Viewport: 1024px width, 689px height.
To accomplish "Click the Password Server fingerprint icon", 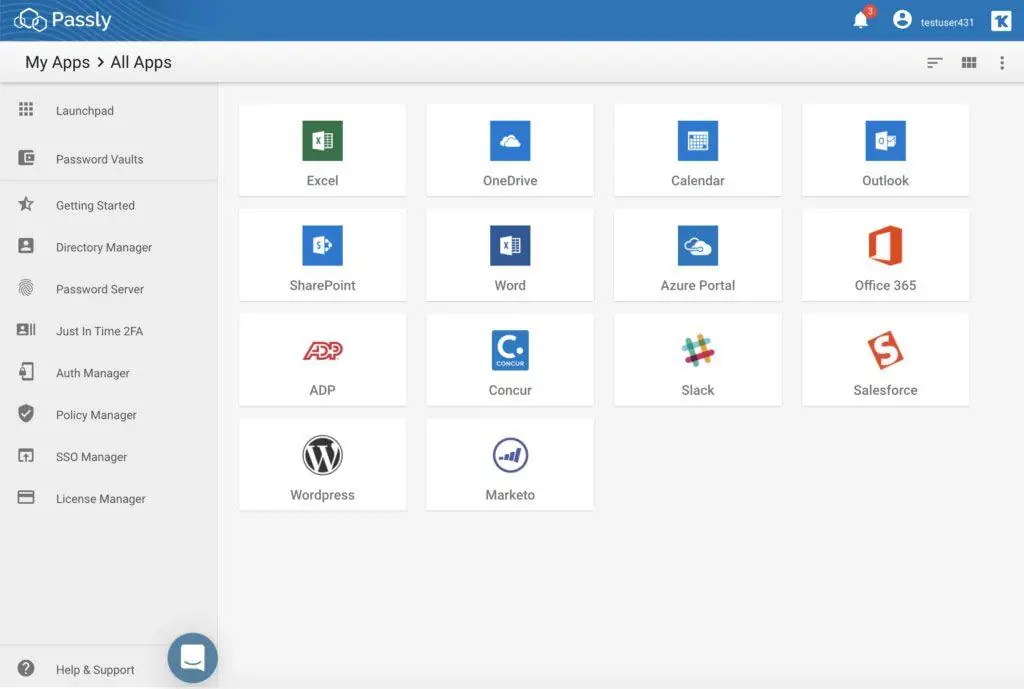I will coord(25,288).
